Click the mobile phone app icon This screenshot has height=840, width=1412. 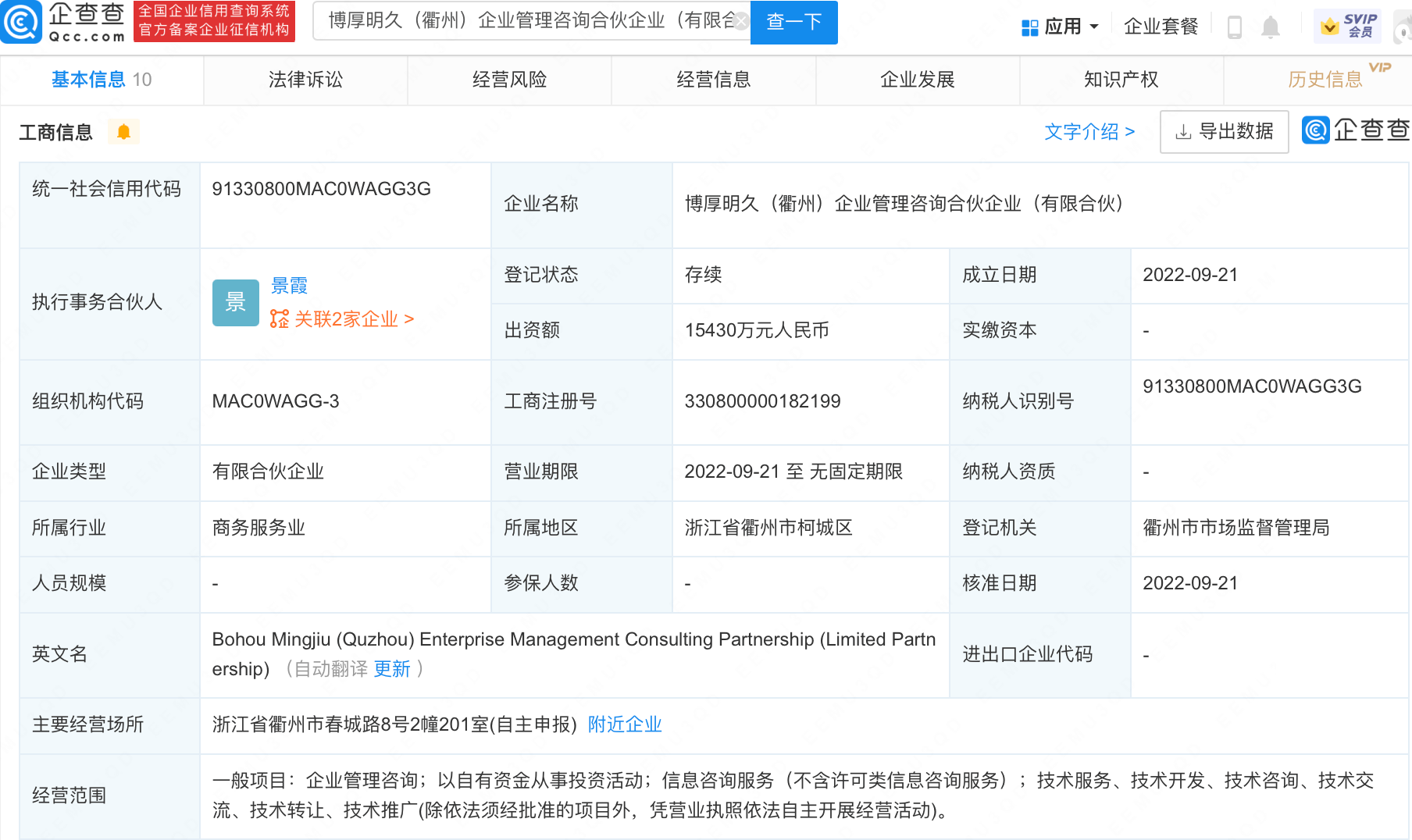[x=1235, y=27]
